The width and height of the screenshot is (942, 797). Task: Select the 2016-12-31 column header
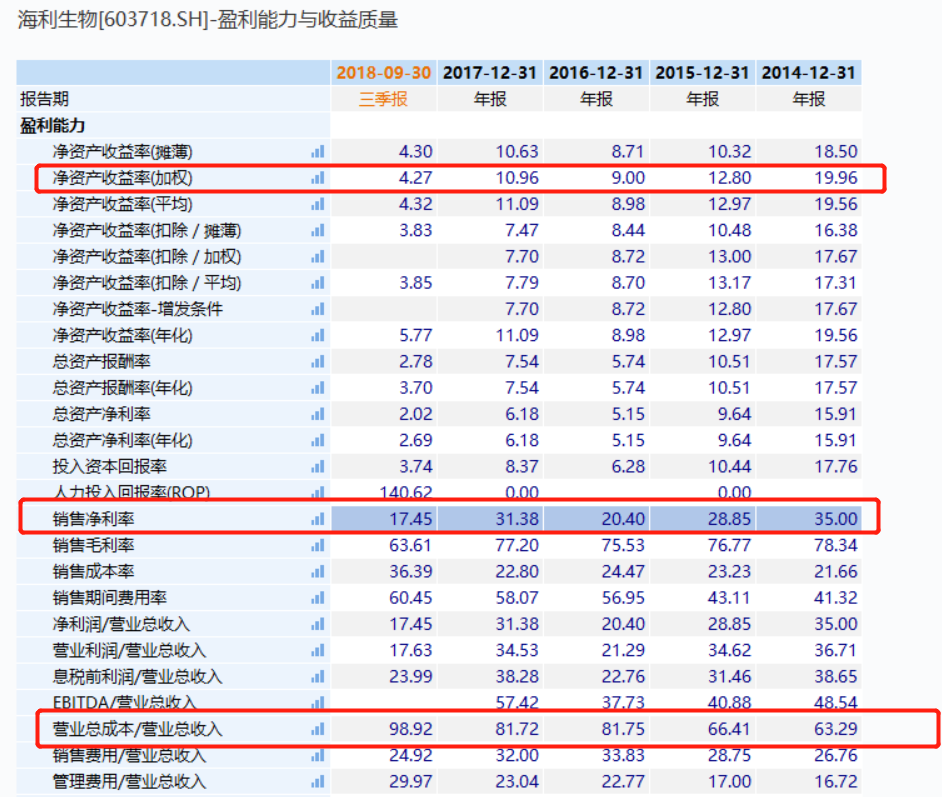click(596, 73)
